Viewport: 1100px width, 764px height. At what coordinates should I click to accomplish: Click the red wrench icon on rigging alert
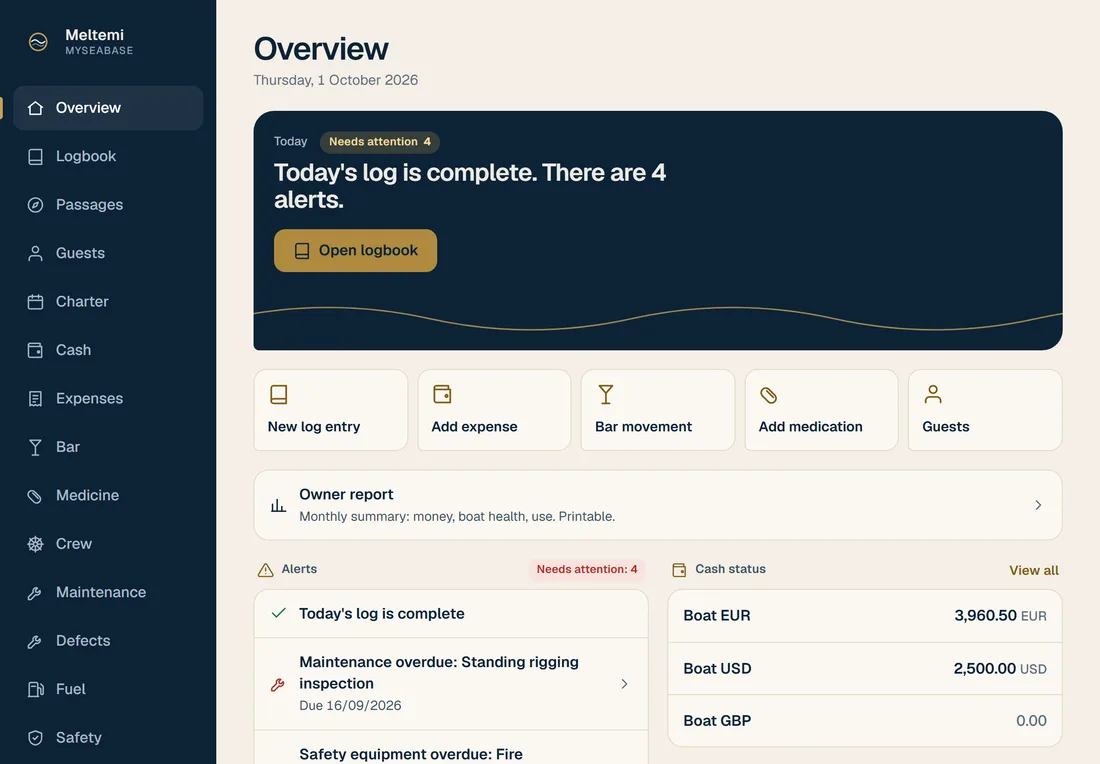click(278, 685)
